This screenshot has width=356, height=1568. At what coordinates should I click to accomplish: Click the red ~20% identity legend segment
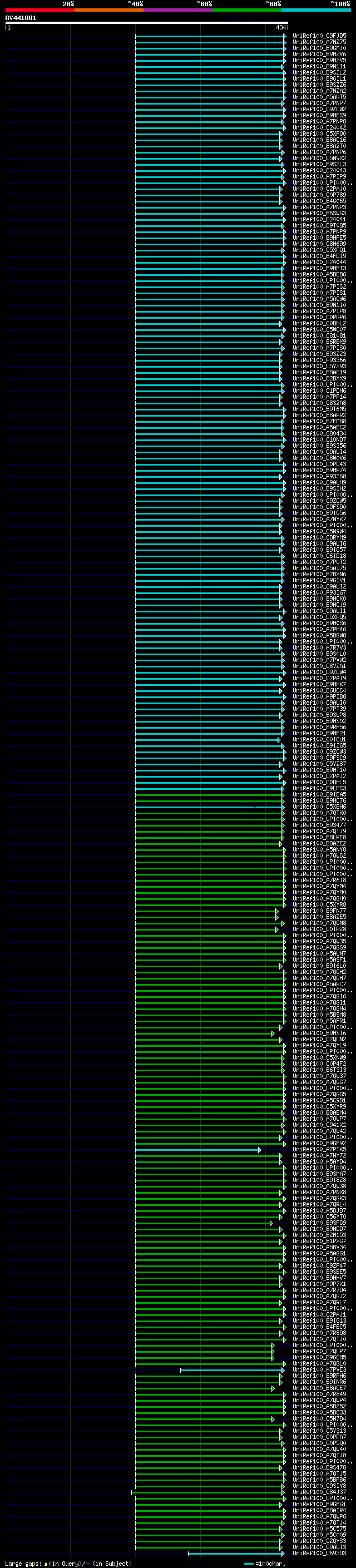(x=39, y=10)
